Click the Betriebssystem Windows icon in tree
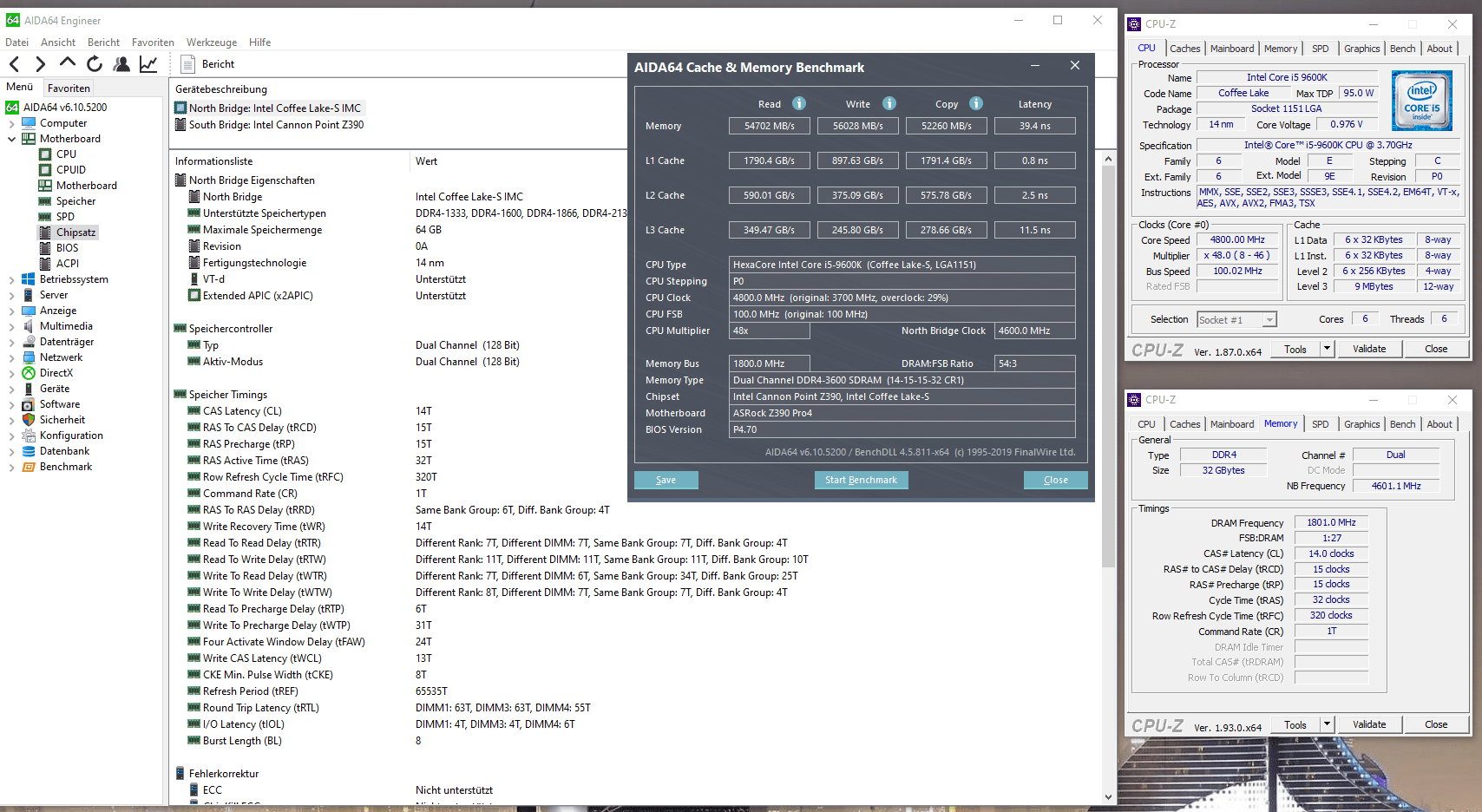Viewport: 1482px width, 812px height. pos(29,279)
